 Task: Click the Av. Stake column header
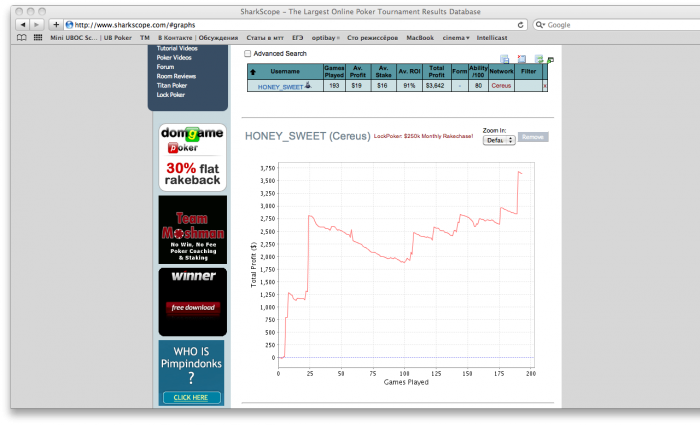pos(383,71)
